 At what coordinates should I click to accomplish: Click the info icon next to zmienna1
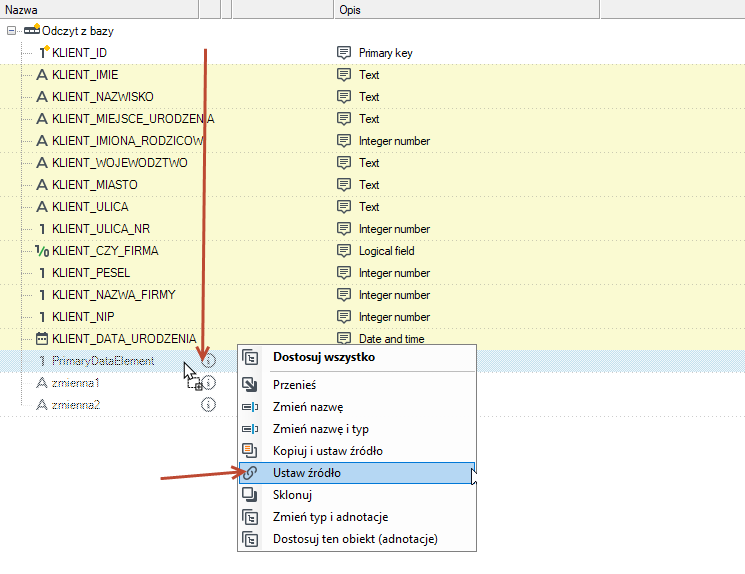click(209, 383)
